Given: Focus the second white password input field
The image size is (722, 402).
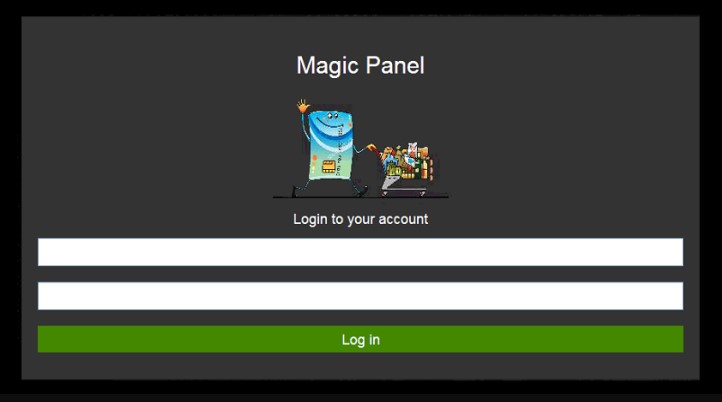Looking at the screenshot, I should (x=361, y=296).
